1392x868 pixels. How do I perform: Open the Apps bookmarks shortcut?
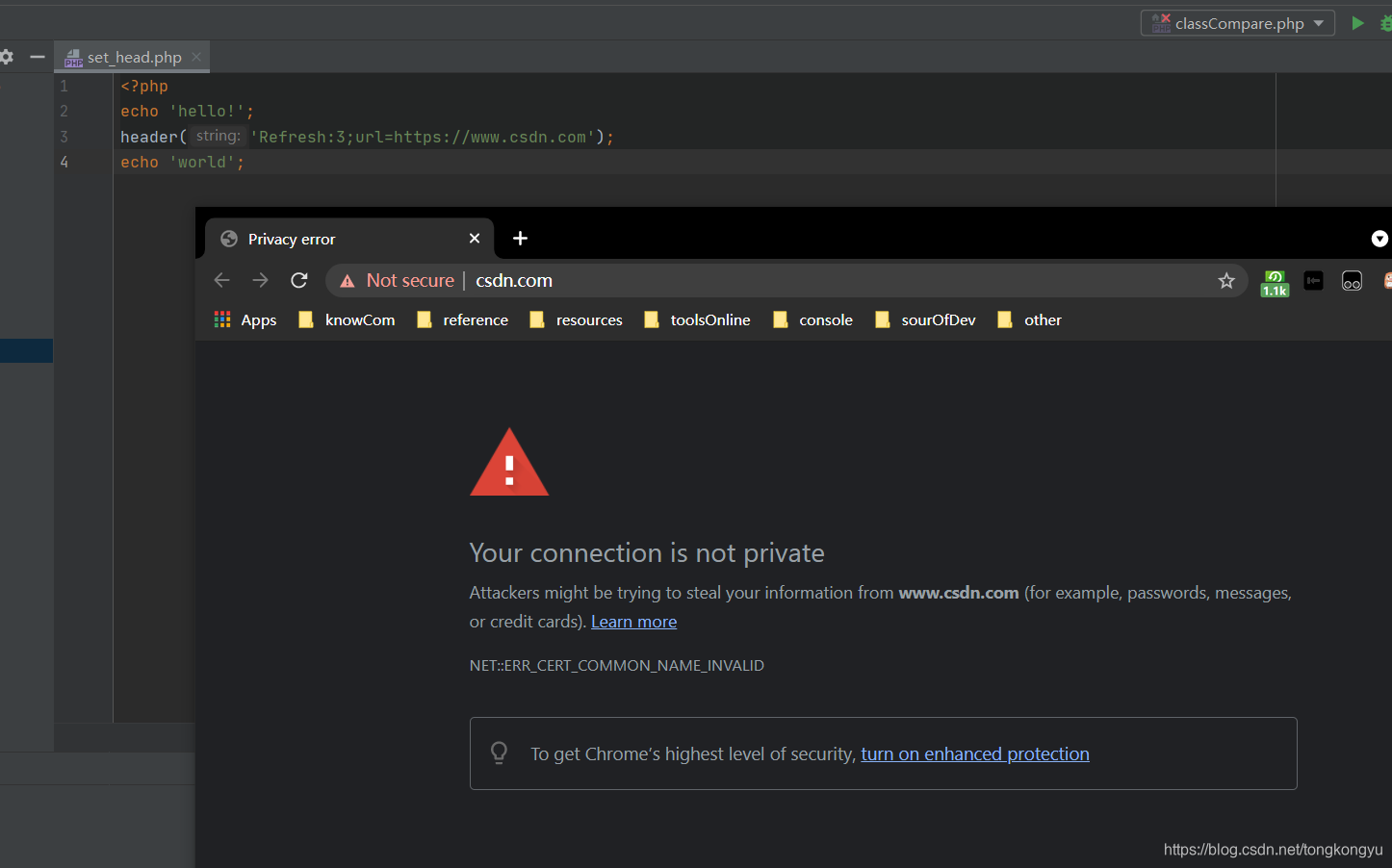tap(245, 319)
